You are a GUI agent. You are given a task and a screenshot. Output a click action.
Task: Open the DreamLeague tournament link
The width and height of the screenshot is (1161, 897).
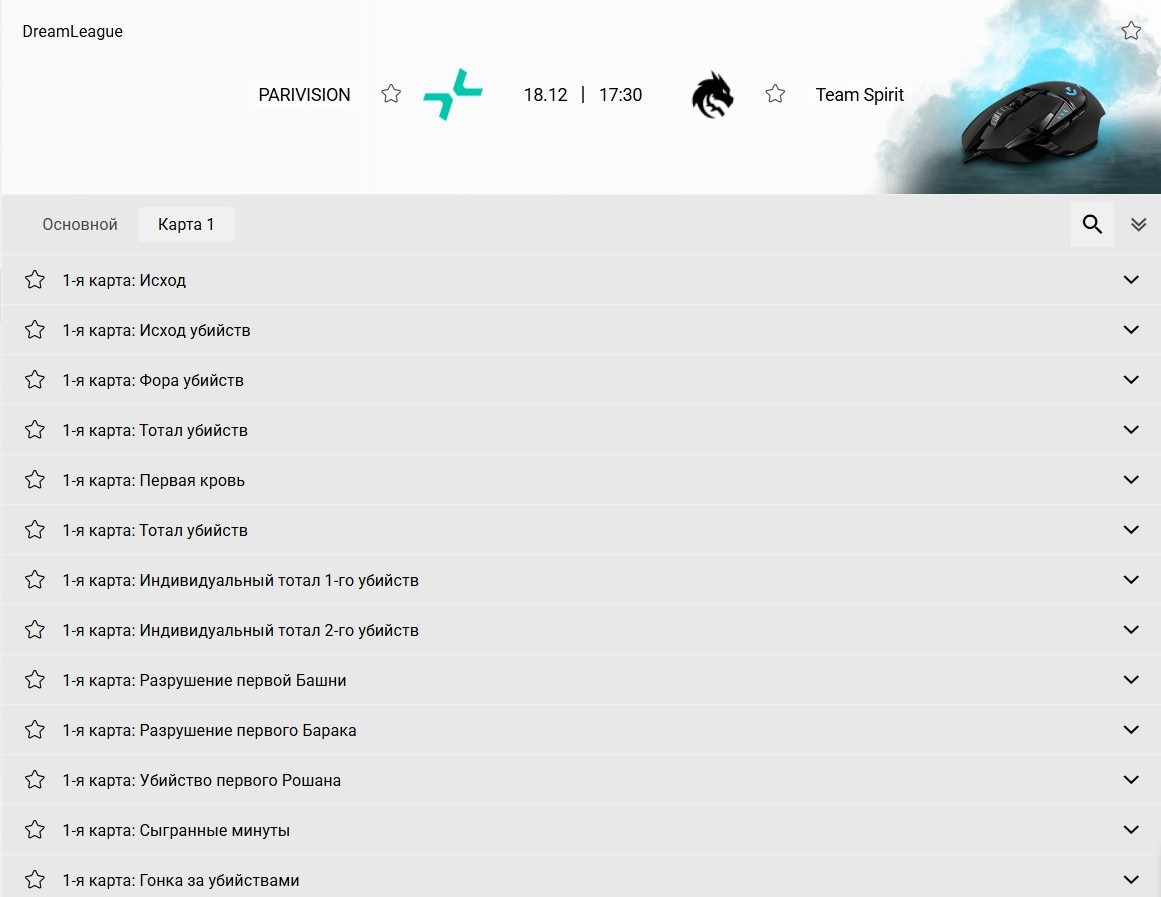coord(73,32)
